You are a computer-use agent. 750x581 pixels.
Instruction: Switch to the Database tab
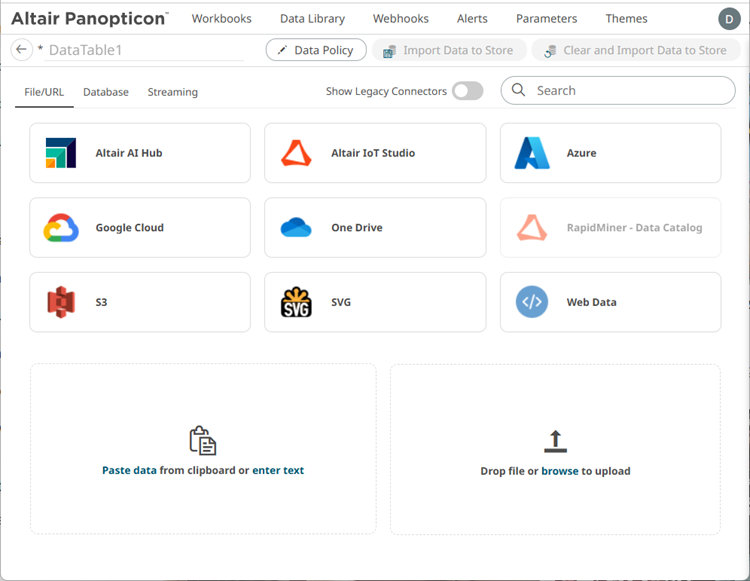(106, 92)
